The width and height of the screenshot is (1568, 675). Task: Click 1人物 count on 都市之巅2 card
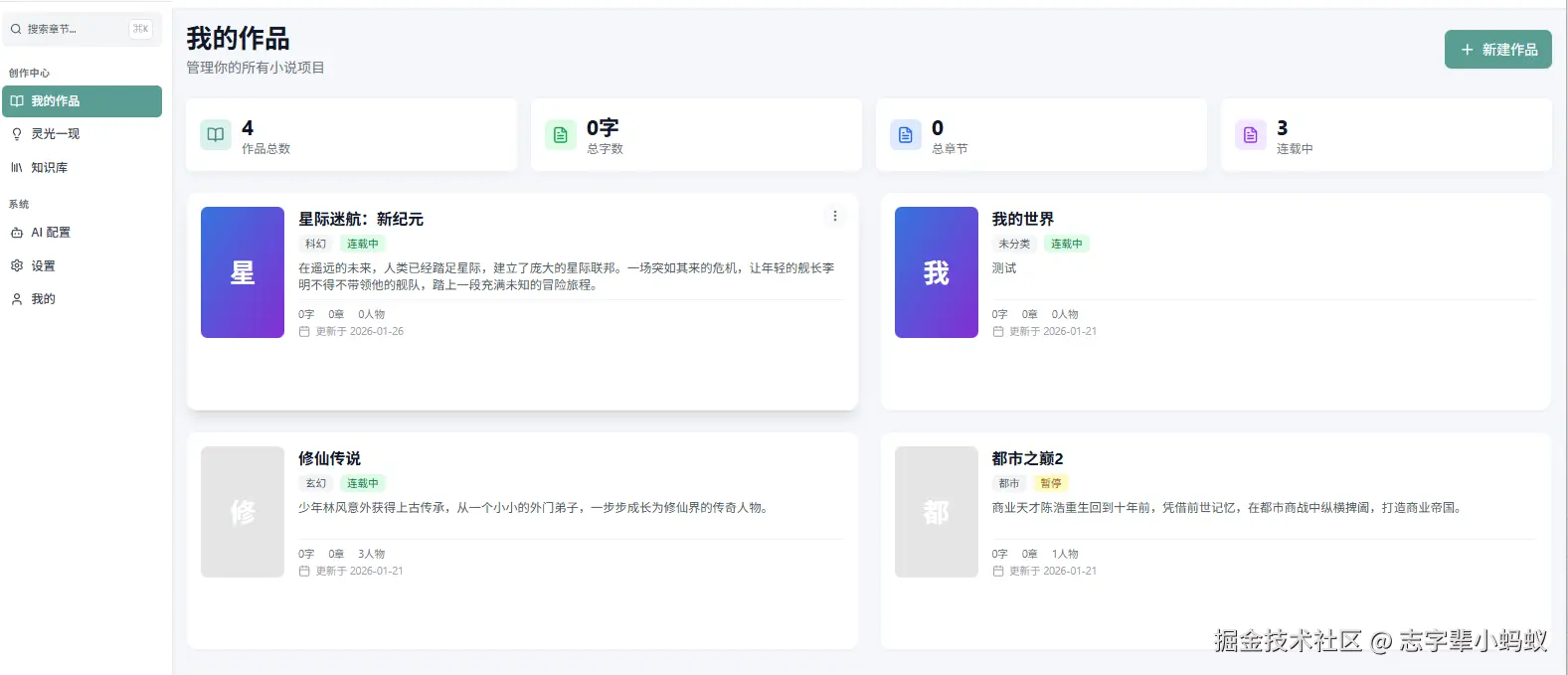pos(1066,555)
